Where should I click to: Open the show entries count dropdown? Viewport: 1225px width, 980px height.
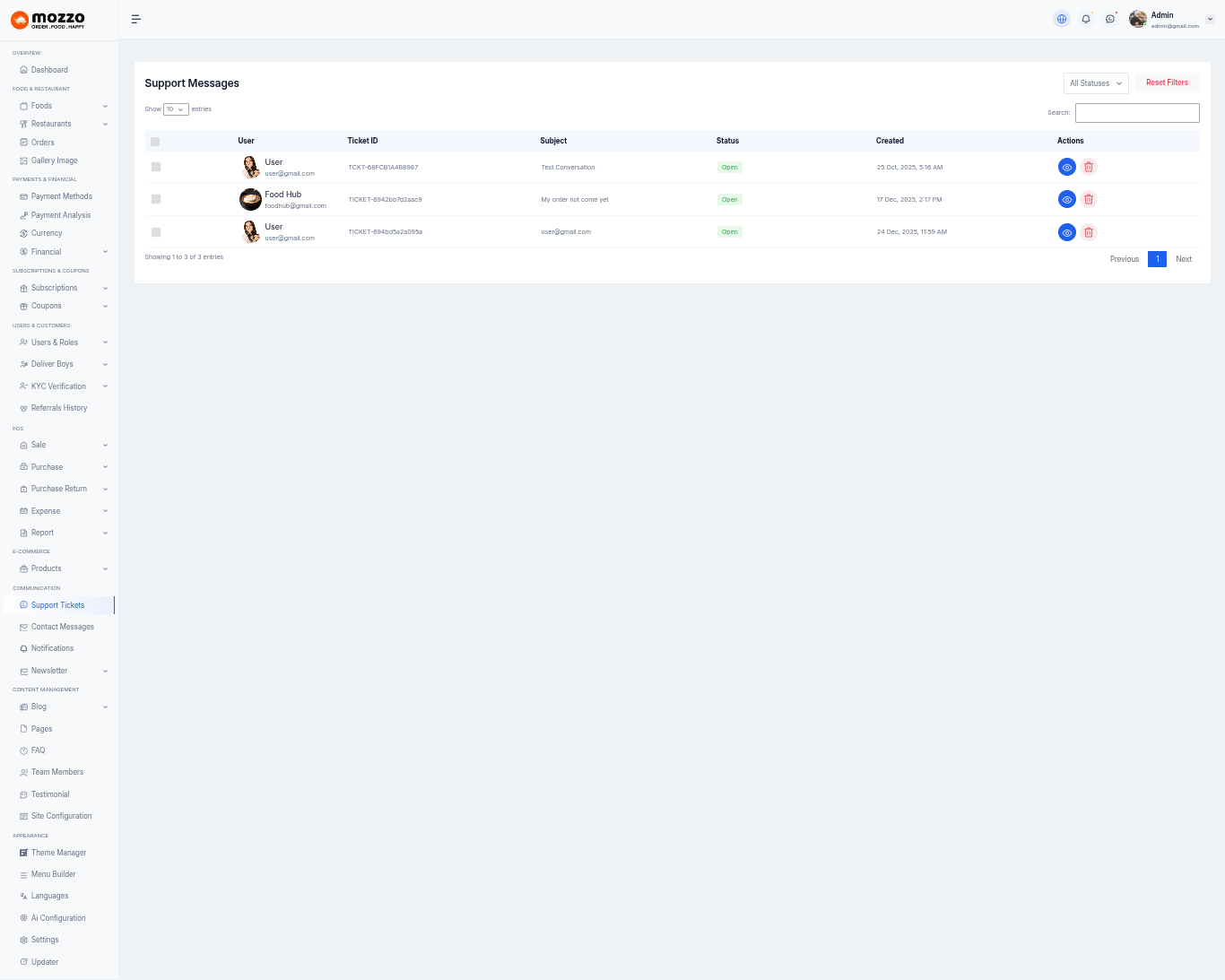pos(176,109)
